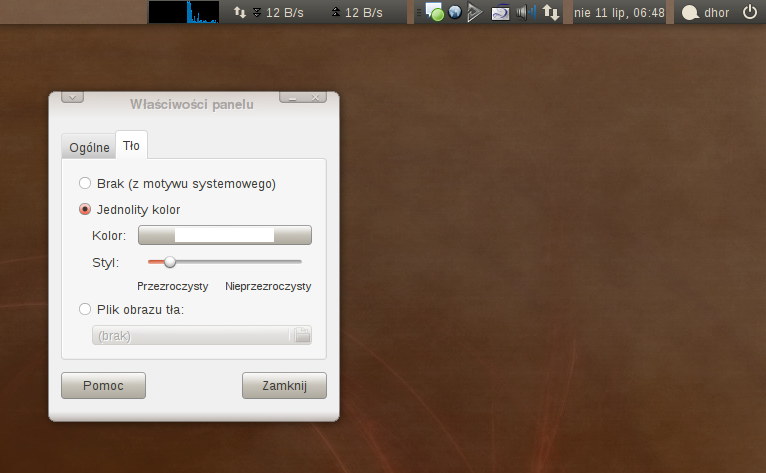Open the network connection arrows tray icon
This screenshot has width=766, height=473.
(x=551, y=13)
